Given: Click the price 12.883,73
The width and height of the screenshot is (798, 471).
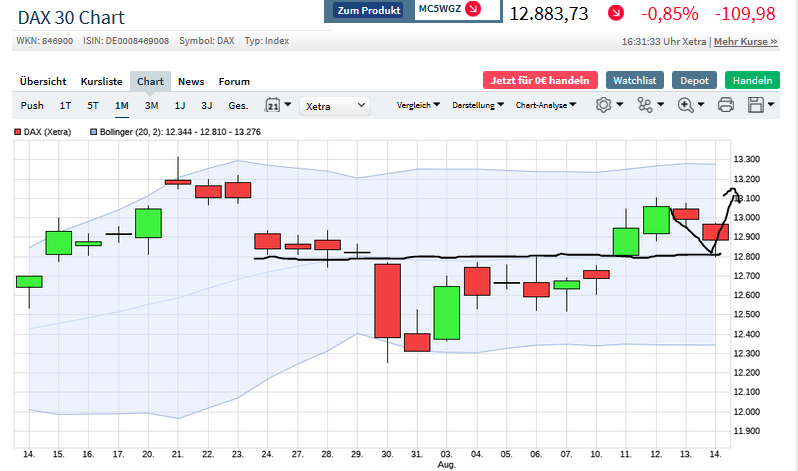Looking at the screenshot, I should pyautogui.click(x=549, y=14).
